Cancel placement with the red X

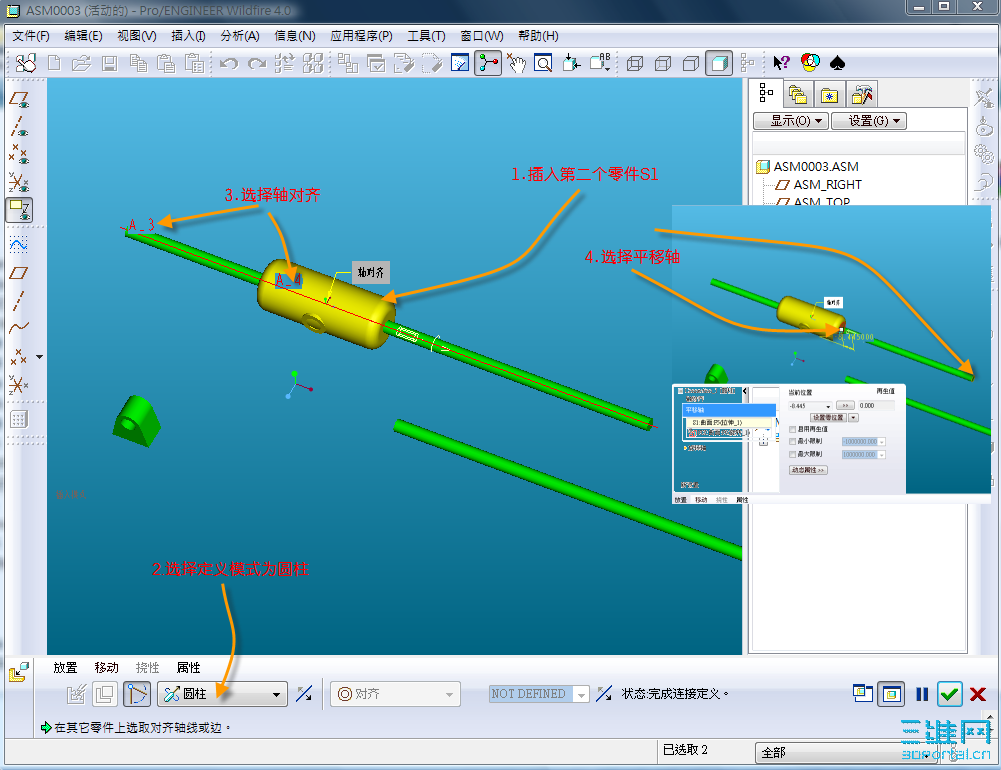977,694
